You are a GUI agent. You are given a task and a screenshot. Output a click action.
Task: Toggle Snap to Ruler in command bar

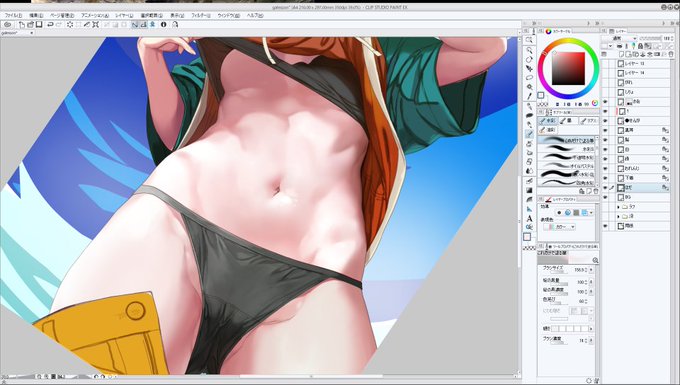(x=135, y=25)
